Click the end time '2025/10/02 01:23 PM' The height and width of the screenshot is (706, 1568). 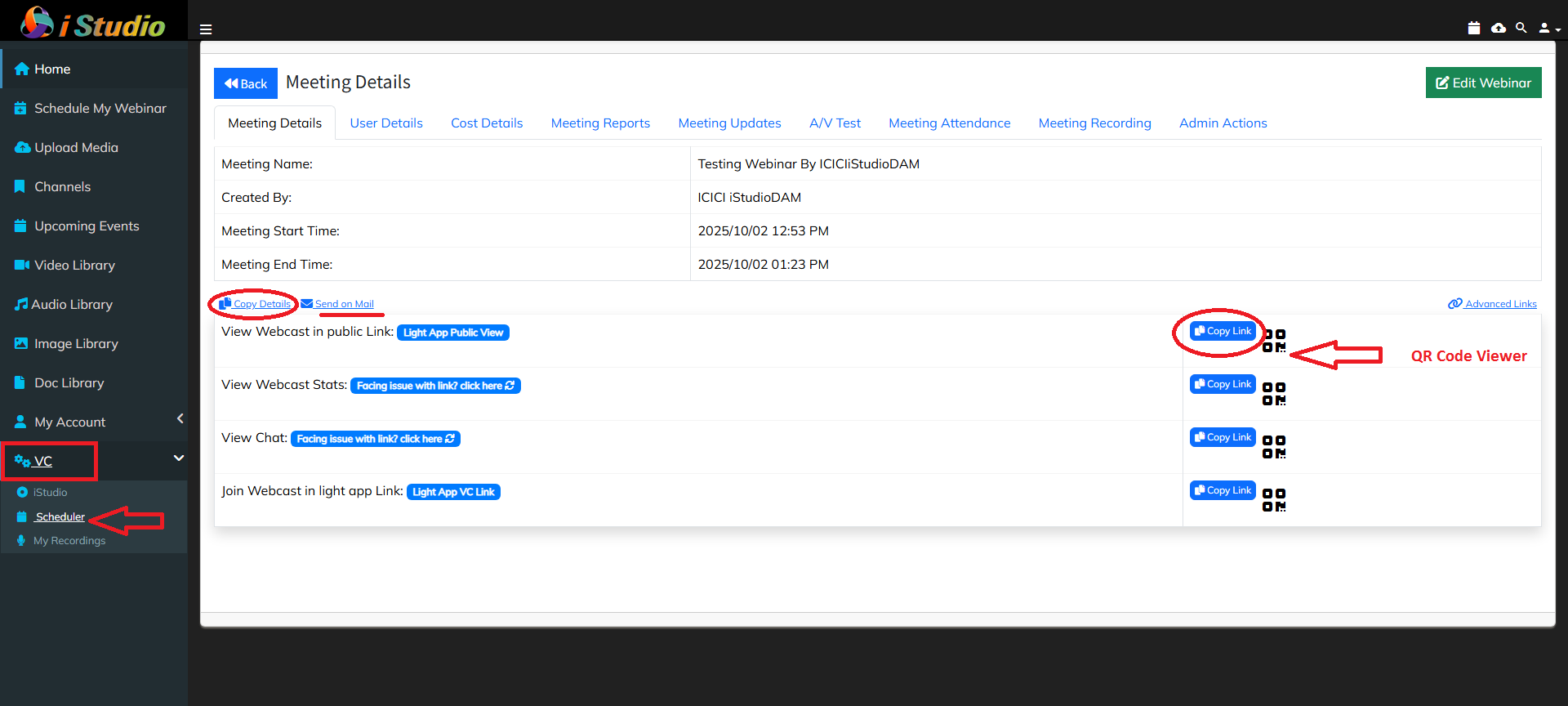[x=763, y=265]
